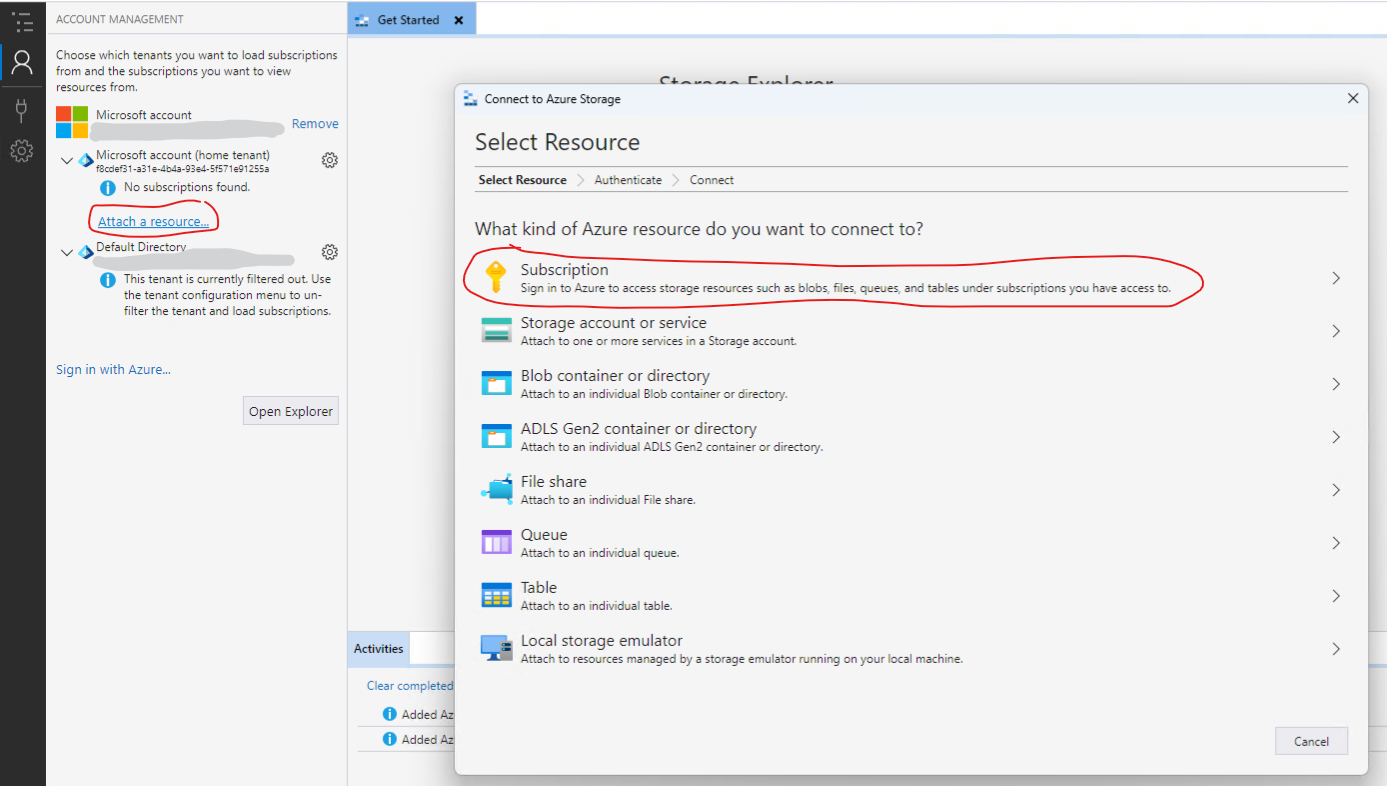The width and height of the screenshot is (1387, 786).
Task: Open Queue chevron arrow
Action: 1336,543
